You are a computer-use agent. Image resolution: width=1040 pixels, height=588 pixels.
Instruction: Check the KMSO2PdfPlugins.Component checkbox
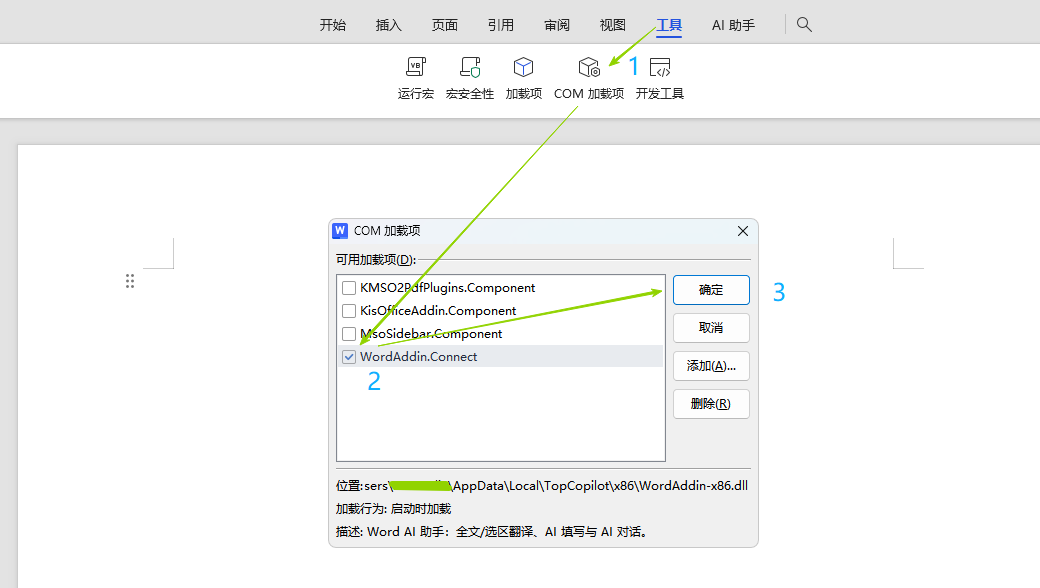click(349, 288)
